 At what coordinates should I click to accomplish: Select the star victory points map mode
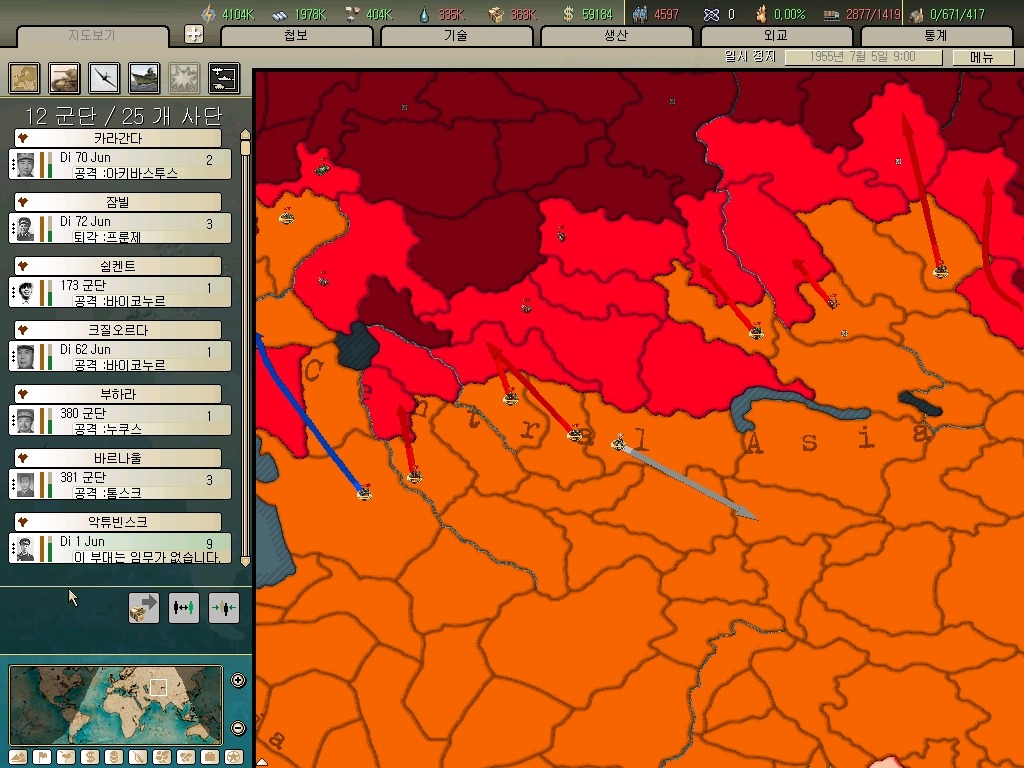point(234,756)
